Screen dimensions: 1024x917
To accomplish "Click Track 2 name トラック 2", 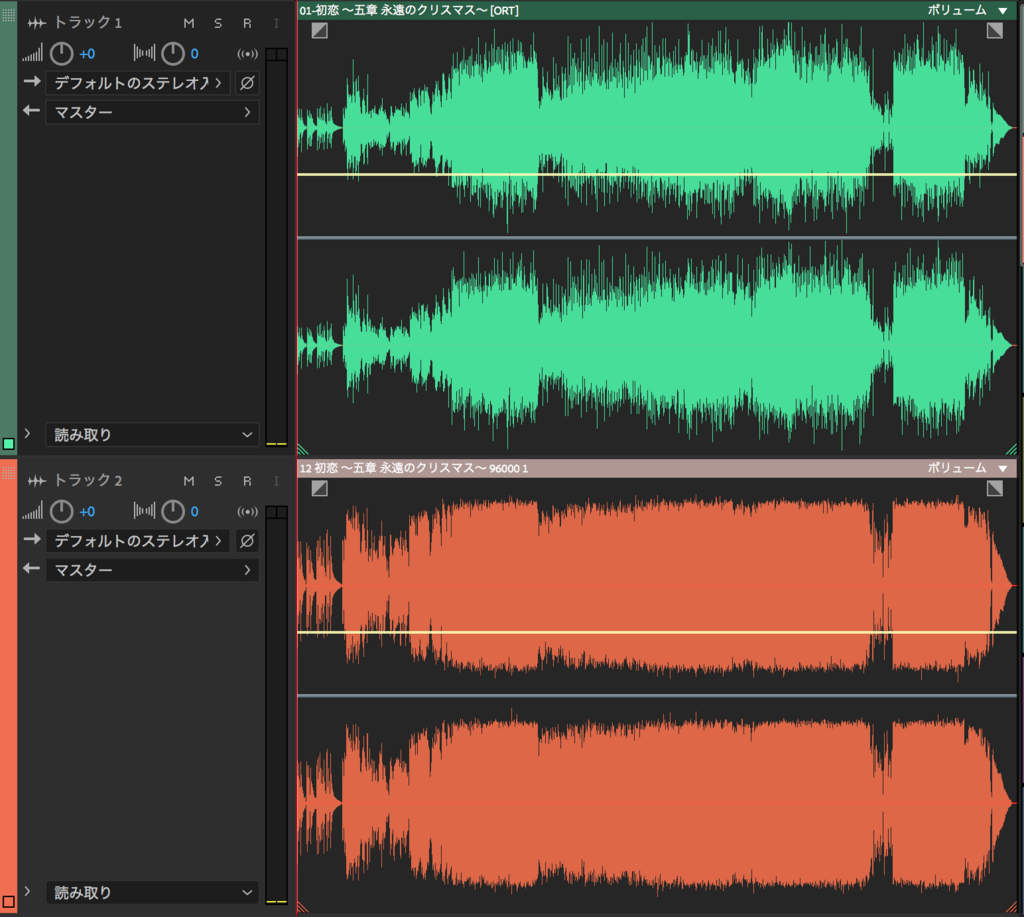I will click(x=88, y=481).
